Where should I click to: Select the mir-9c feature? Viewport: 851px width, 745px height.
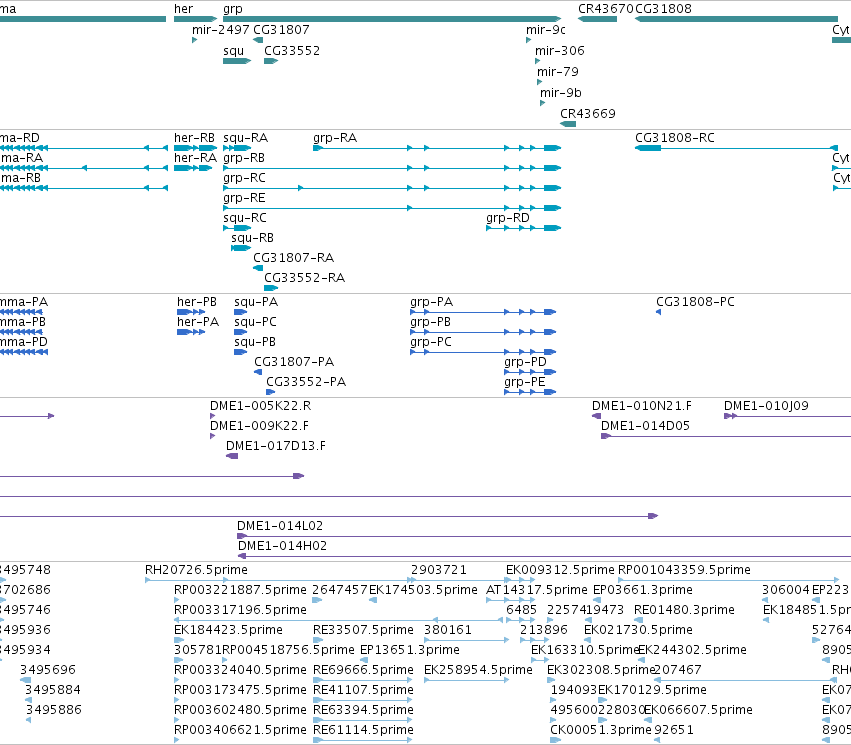click(529, 40)
